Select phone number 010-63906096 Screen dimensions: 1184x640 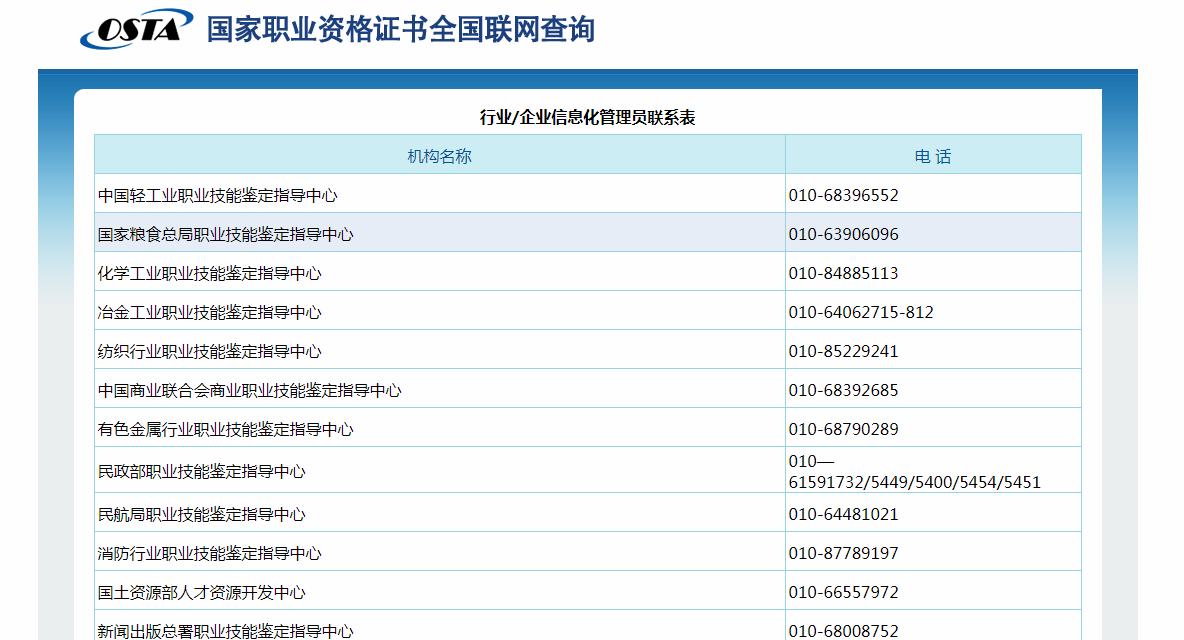point(843,234)
